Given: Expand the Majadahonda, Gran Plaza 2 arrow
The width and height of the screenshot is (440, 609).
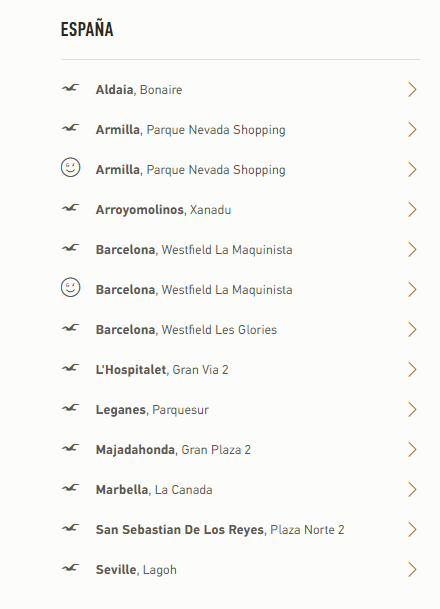Looking at the screenshot, I should [412, 450].
